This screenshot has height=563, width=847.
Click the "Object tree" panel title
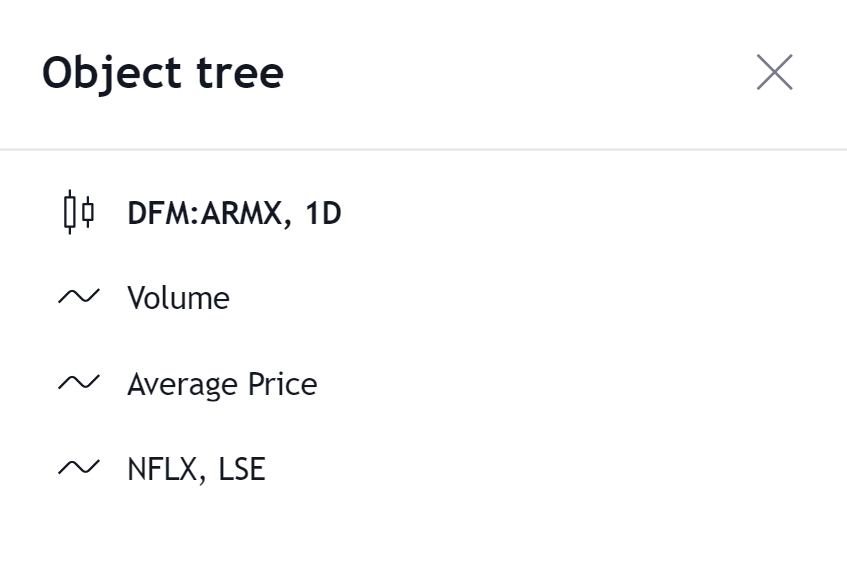[163, 73]
